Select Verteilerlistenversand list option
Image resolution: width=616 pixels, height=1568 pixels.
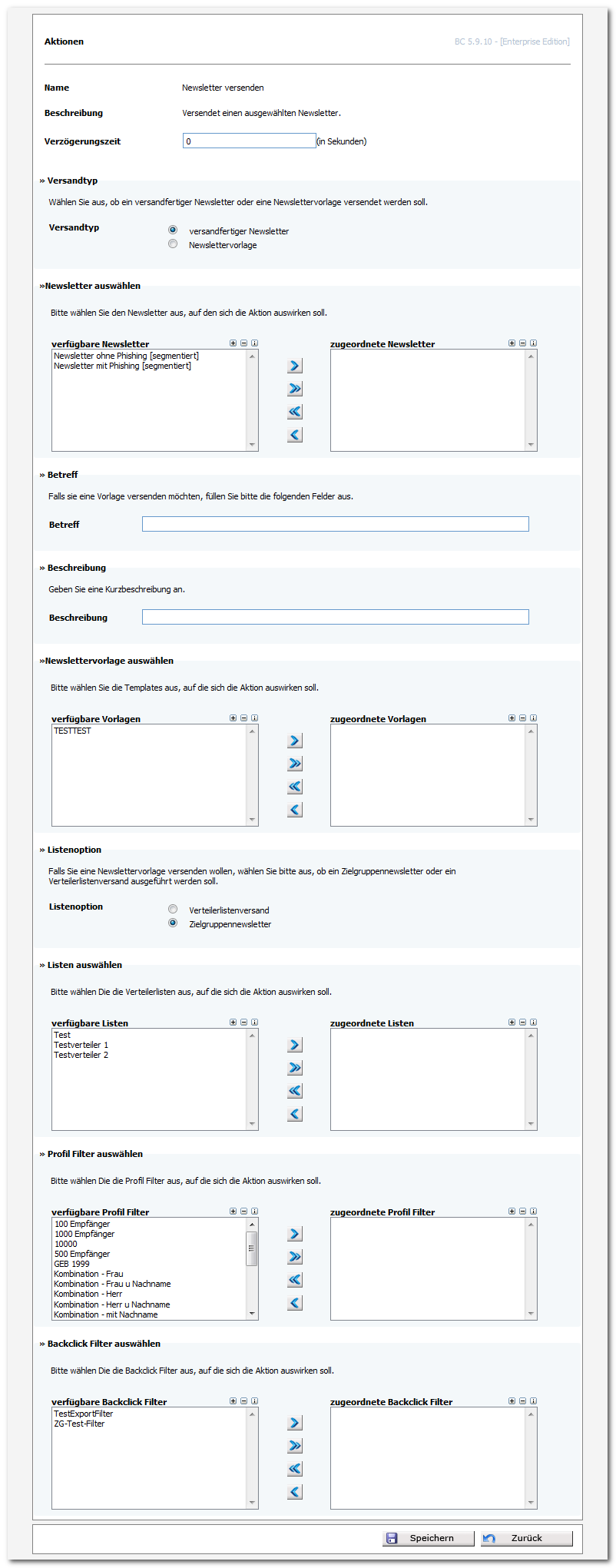pyautogui.click(x=173, y=909)
